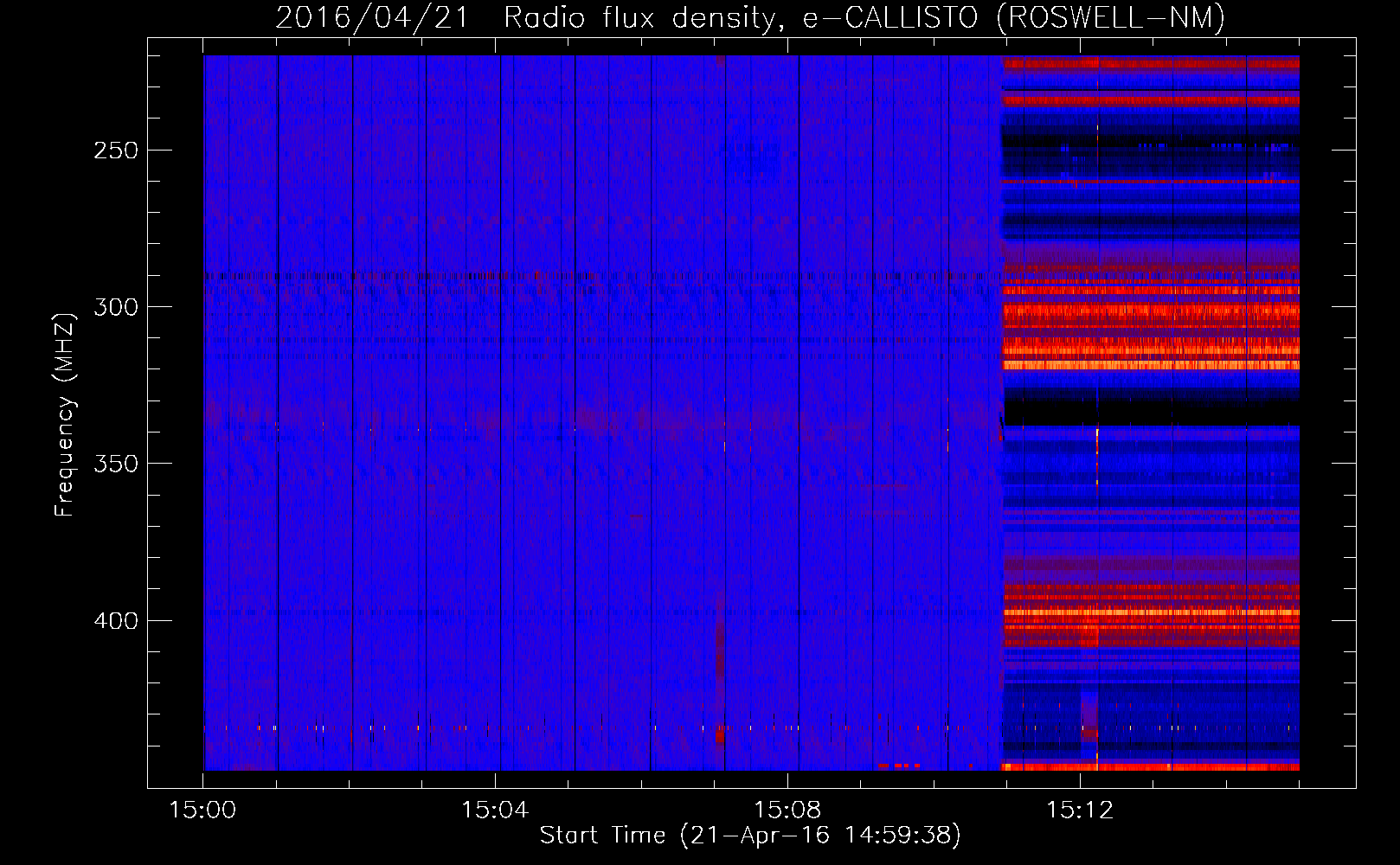Click the 15:08 time tick label
The image size is (1400, 865).
[787, 811]
